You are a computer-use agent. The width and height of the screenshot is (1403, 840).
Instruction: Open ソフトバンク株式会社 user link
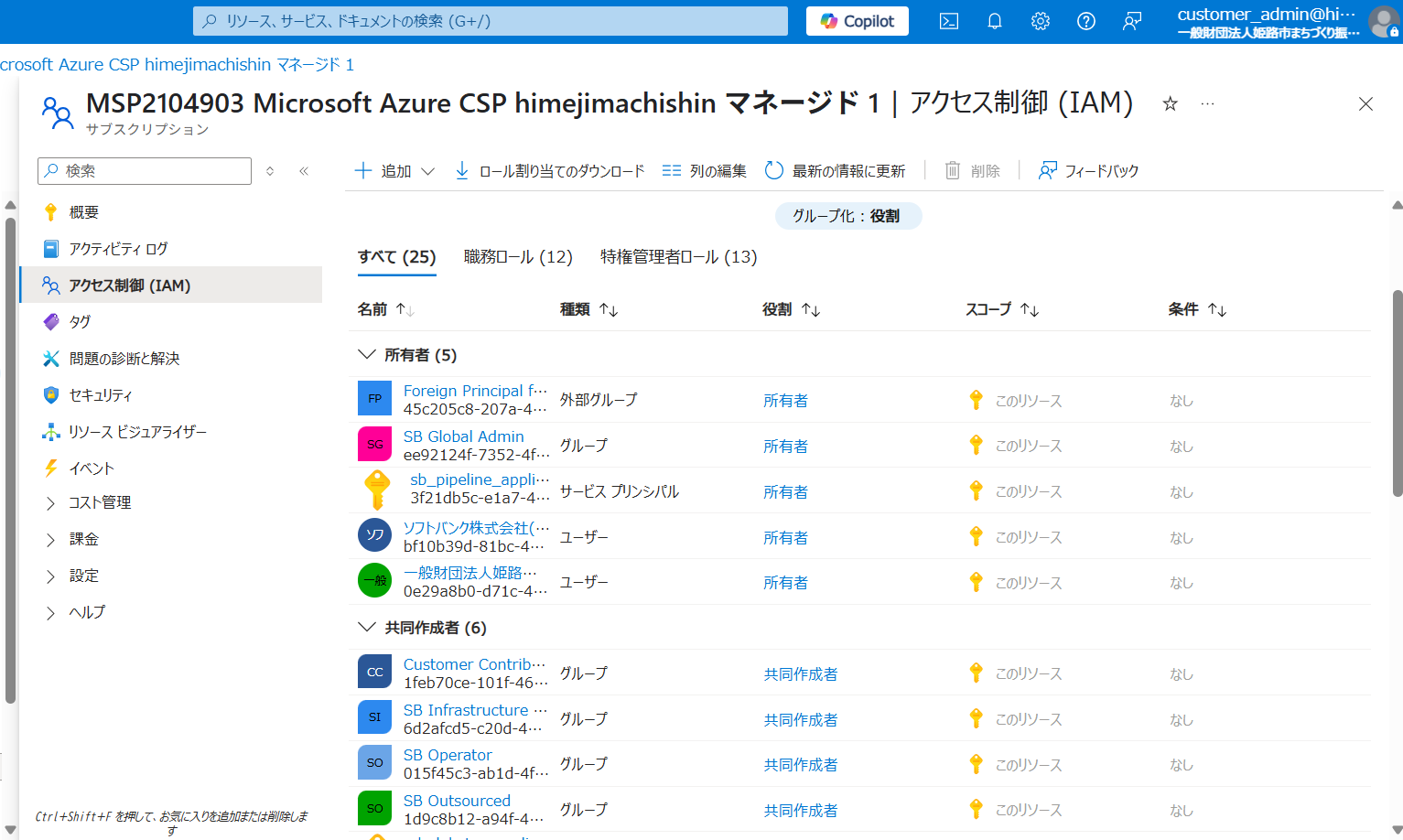(x=477, y=528)
